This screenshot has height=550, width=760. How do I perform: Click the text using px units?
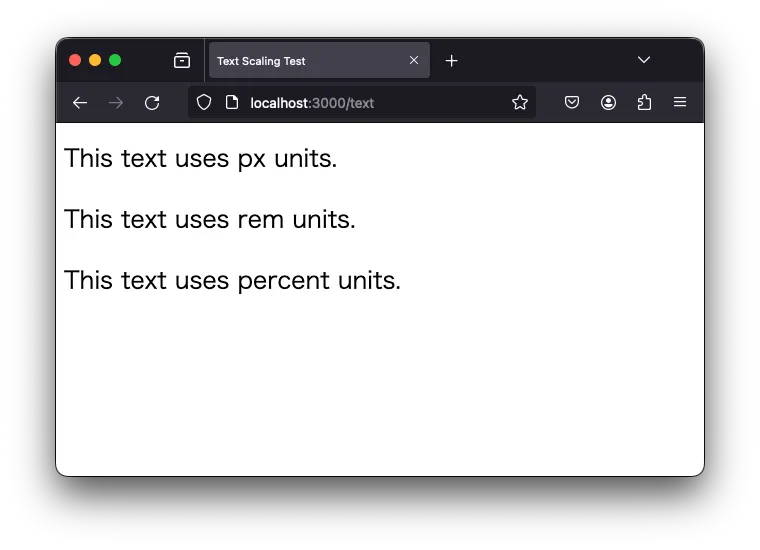201,159
